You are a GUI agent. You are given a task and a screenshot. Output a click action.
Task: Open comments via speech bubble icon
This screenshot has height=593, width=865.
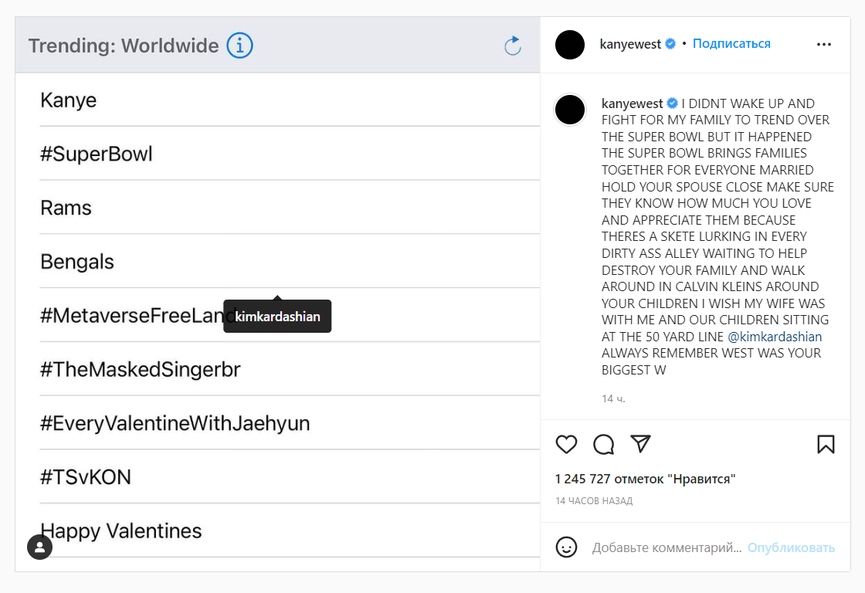[x=603, y=444]
